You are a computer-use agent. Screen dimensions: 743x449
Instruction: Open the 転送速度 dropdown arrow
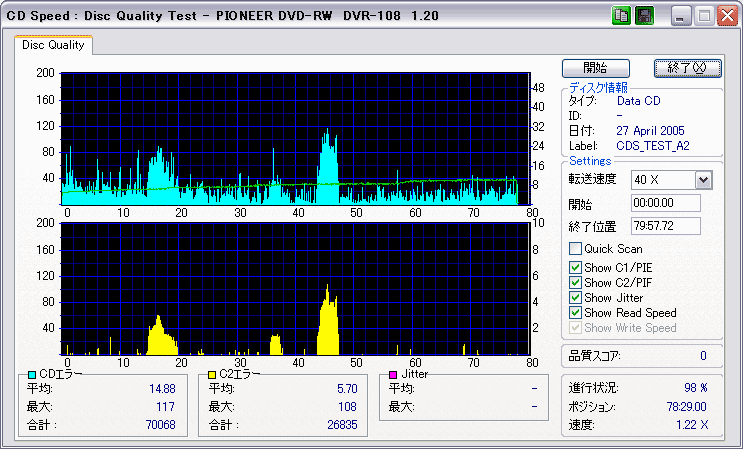[703, 180]
